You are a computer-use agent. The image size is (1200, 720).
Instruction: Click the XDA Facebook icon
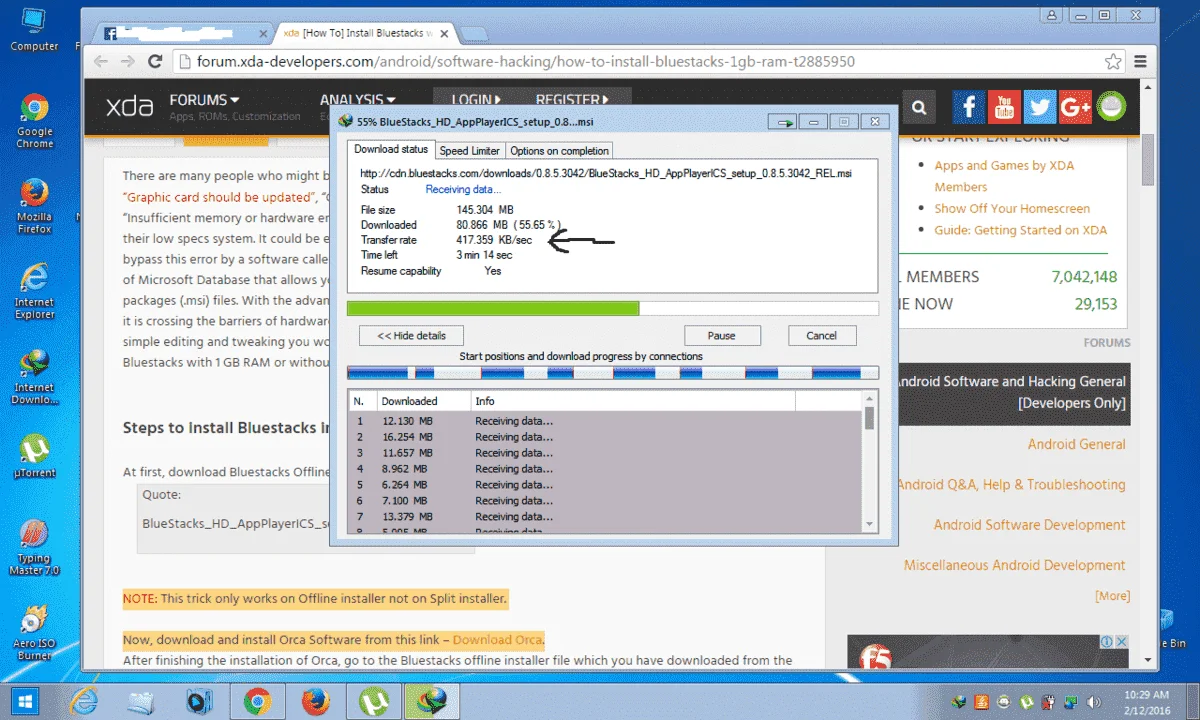968,107
